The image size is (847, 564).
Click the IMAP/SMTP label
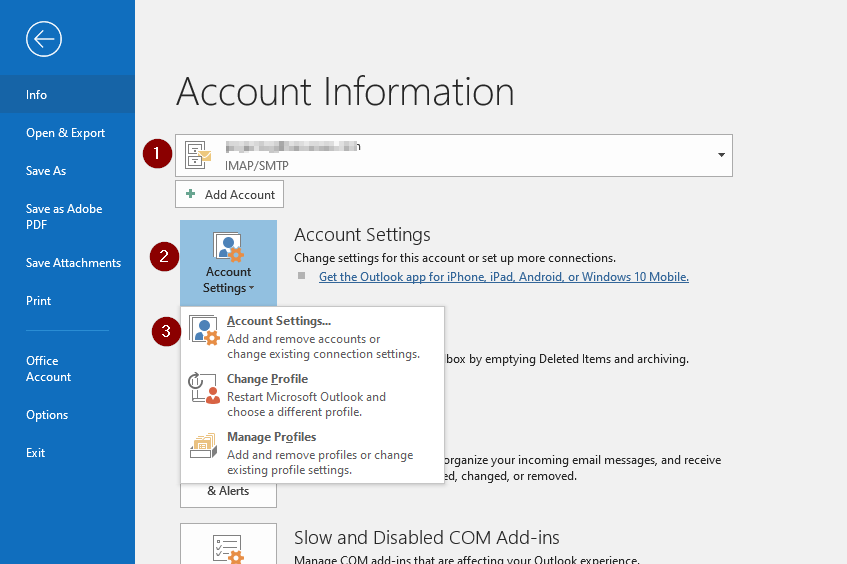click(257, 166)
